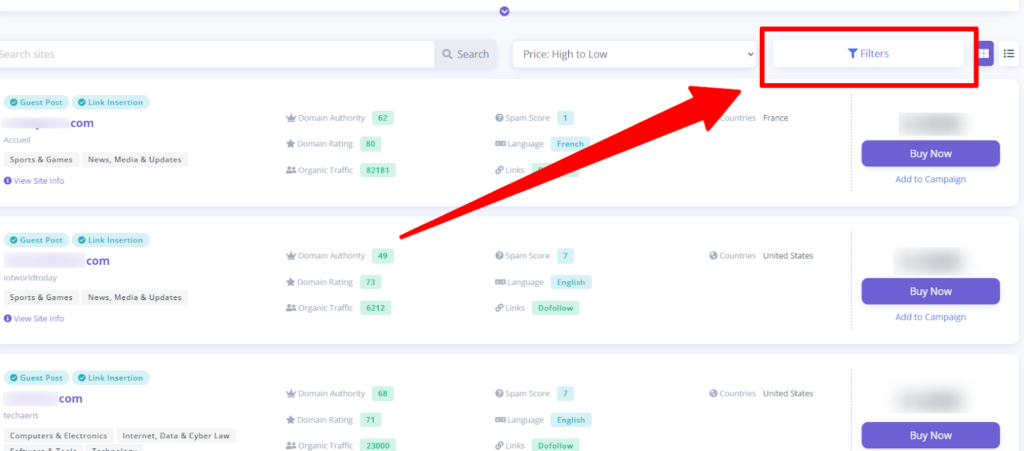Screen dimensions: 1024x451
Task: Click Organic Traffic value 23000
Action: (x=377, y=446)
